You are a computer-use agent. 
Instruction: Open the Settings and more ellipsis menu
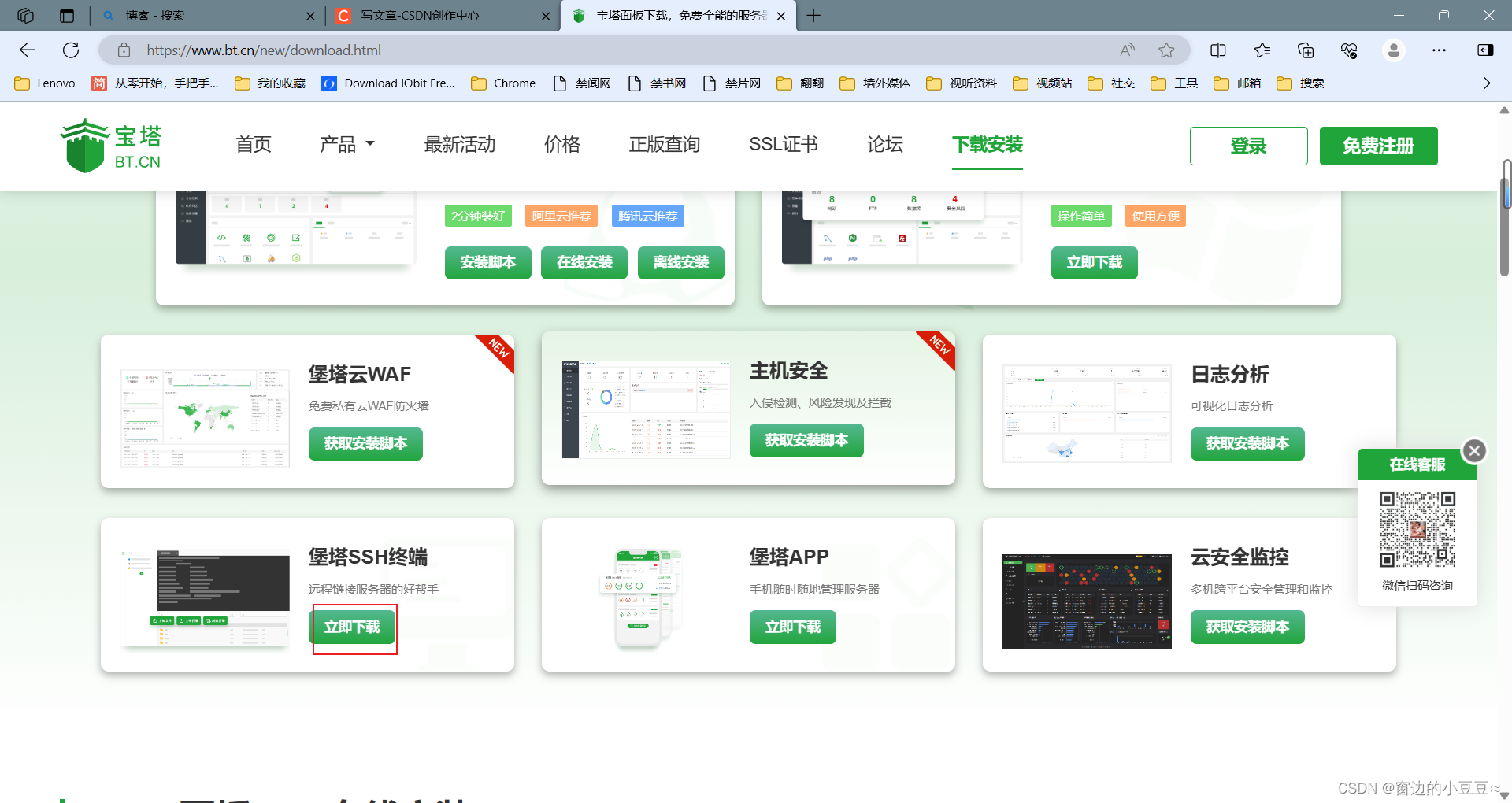click(1439, 50)
